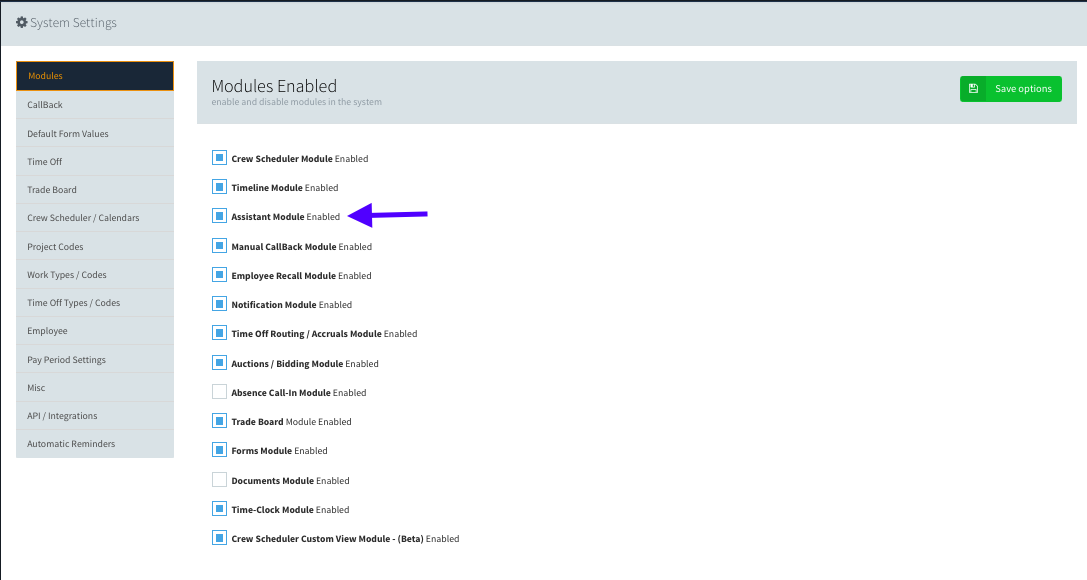1087x580 pixels.
Task: Click the Modules Enabled heading
Action: (x=274, y=86)
